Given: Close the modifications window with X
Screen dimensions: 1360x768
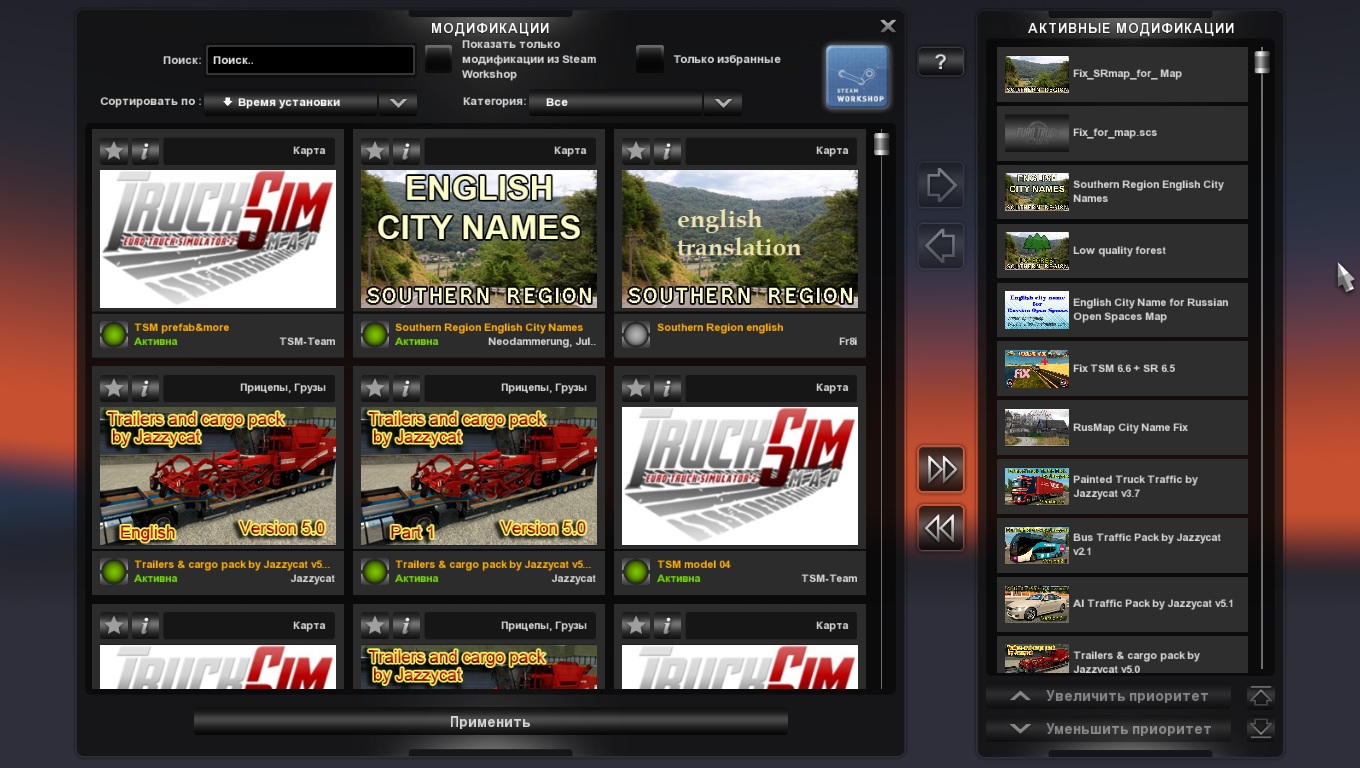Looking at the screenshot, I should click(887, 26).
